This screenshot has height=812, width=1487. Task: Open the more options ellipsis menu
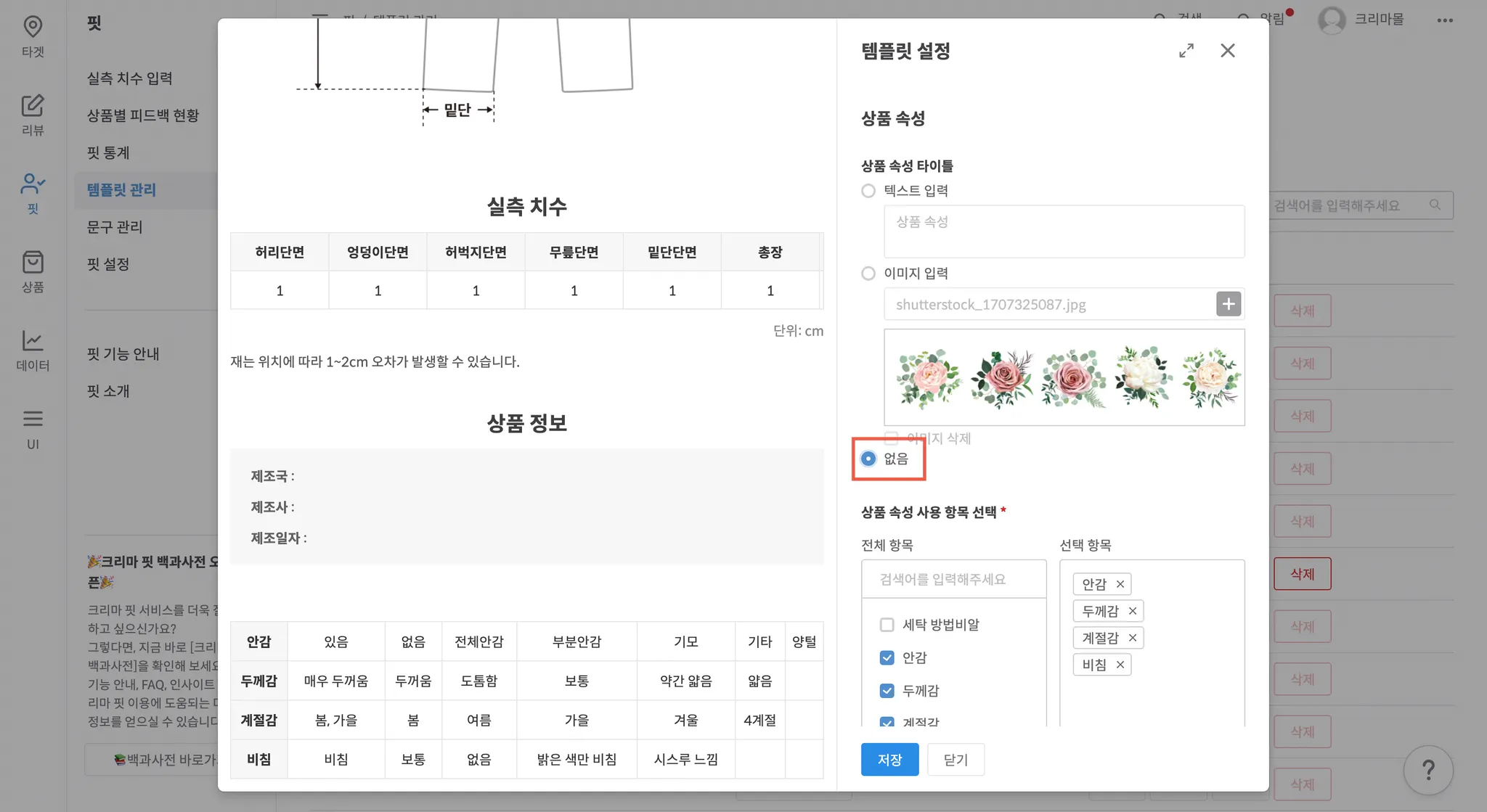point(1444,20)
